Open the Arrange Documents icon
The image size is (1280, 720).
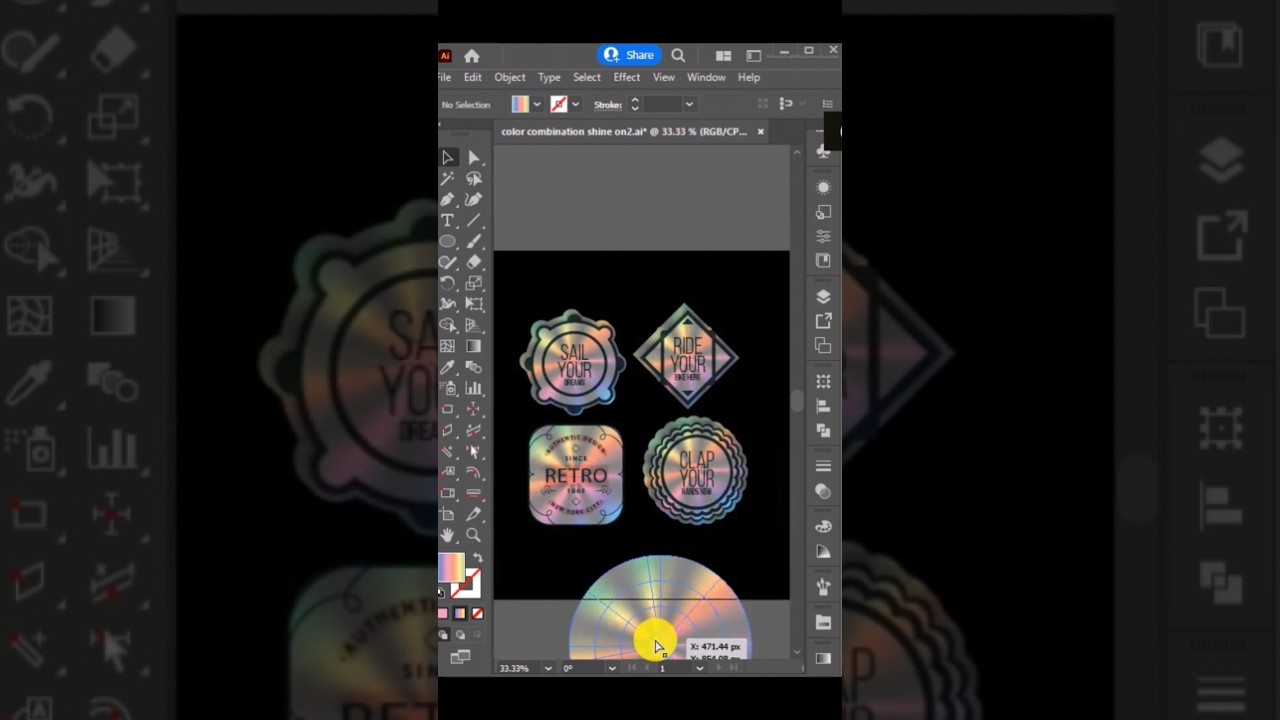click(723, 56)
